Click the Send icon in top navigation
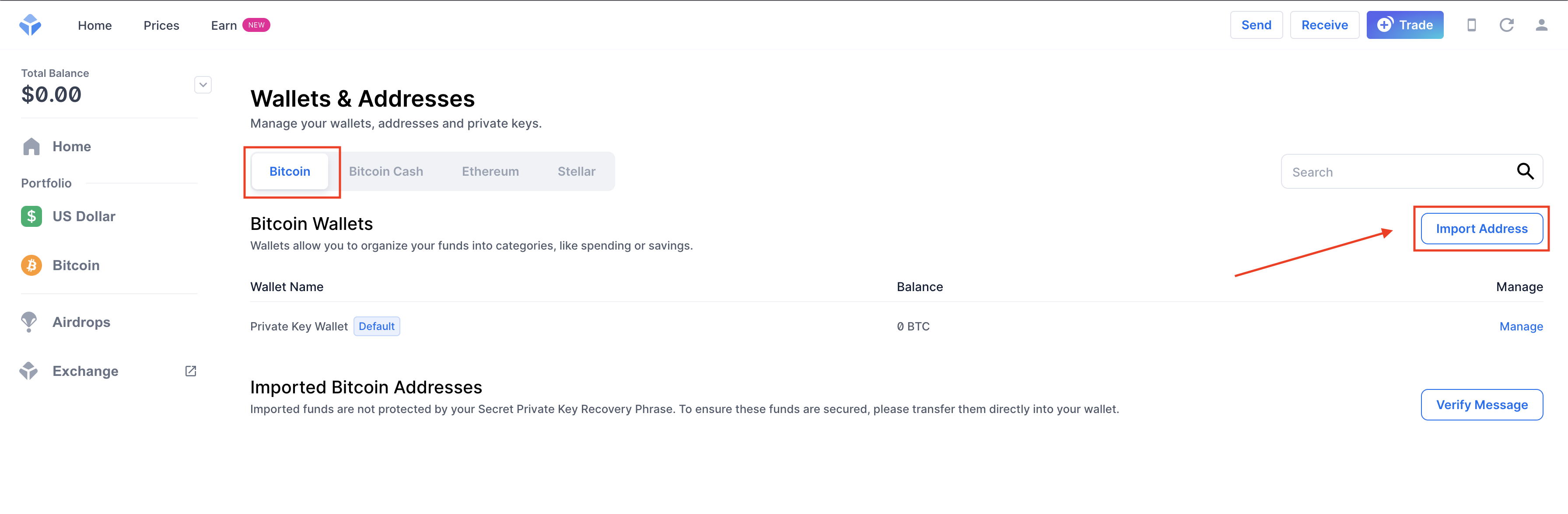The height and width of the screenshot is (514, 1568). tap(1256, 24)
